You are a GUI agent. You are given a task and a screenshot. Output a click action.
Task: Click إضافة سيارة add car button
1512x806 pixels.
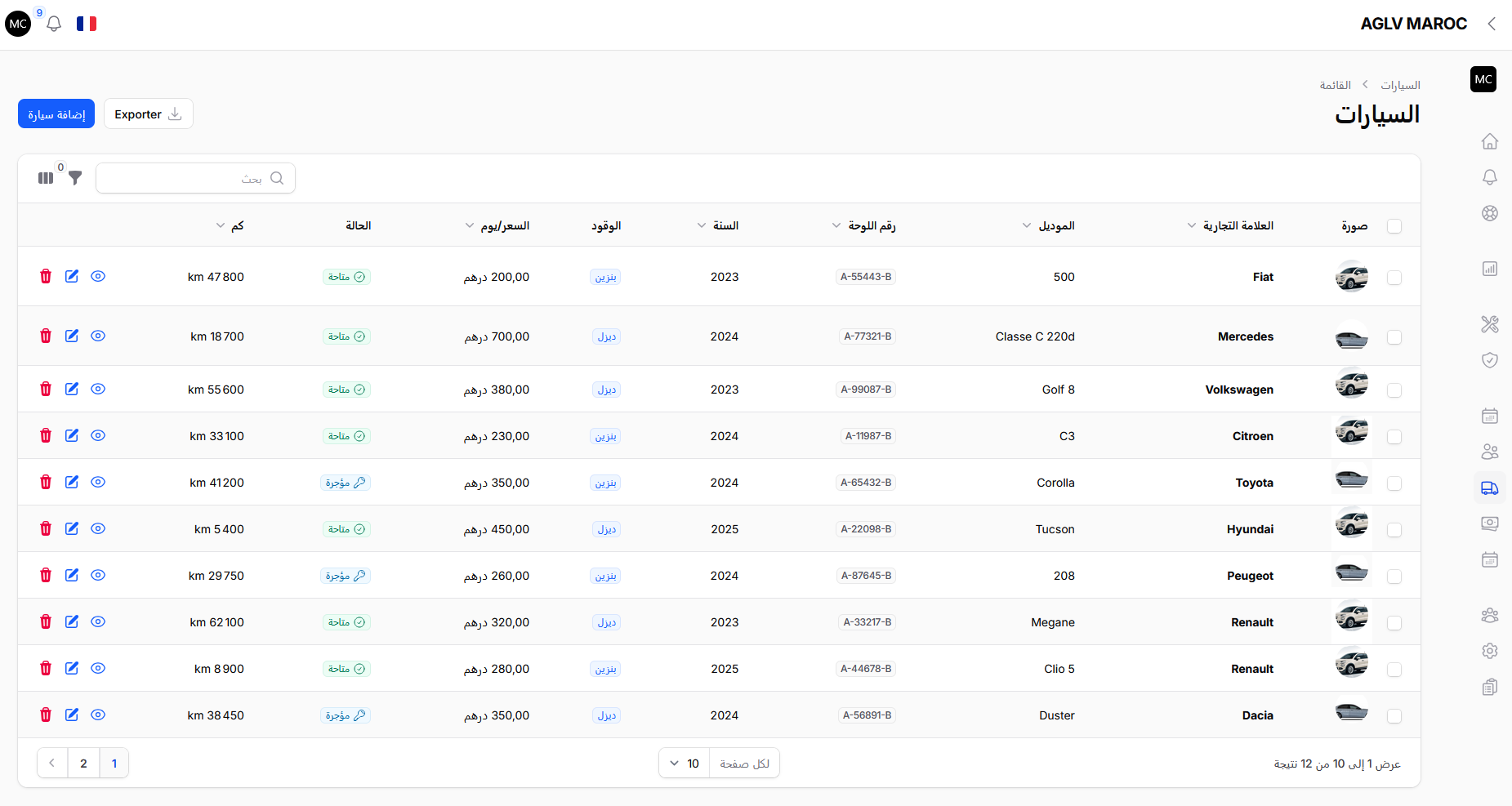[x=56, y=114]
